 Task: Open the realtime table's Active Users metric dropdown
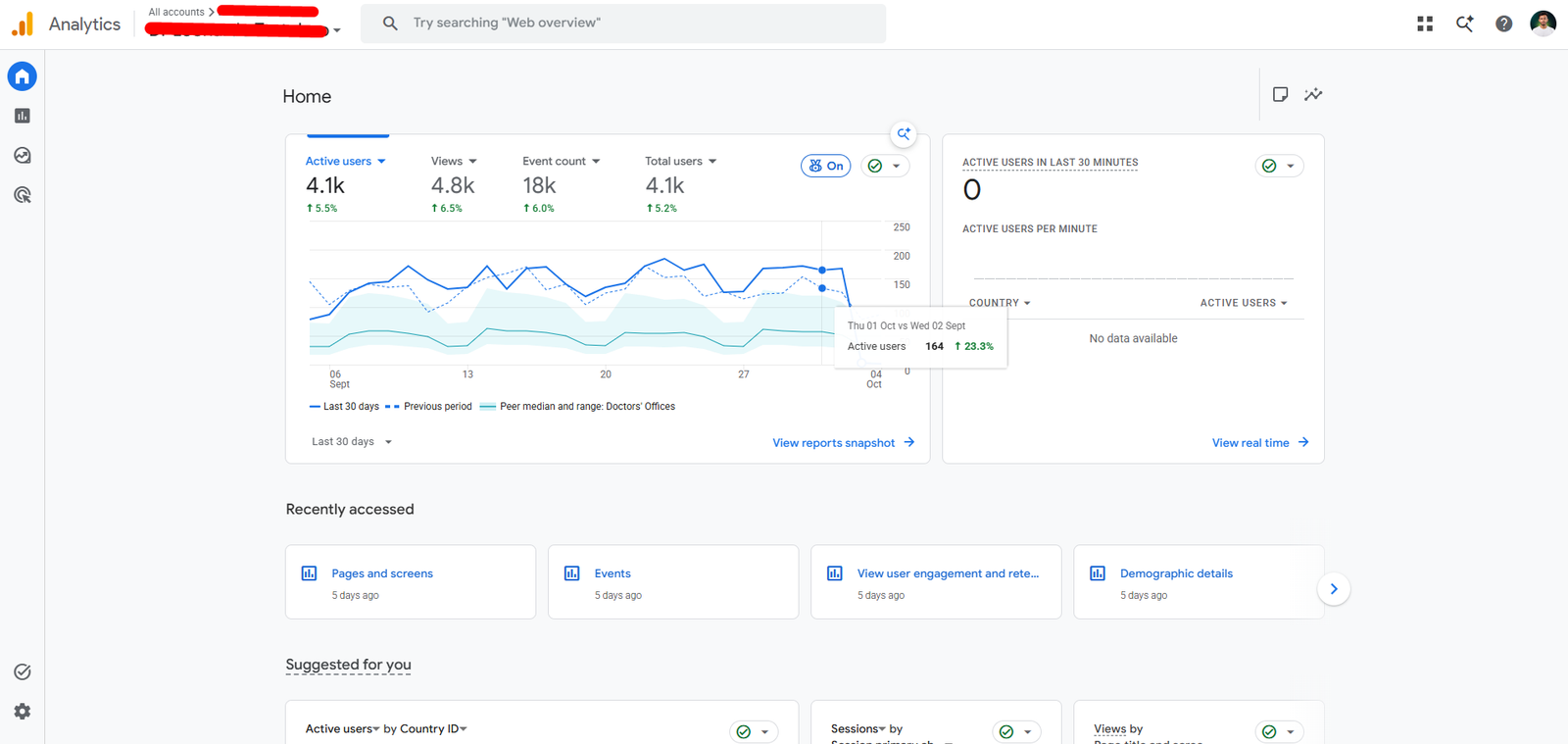tap(1244, 303)
